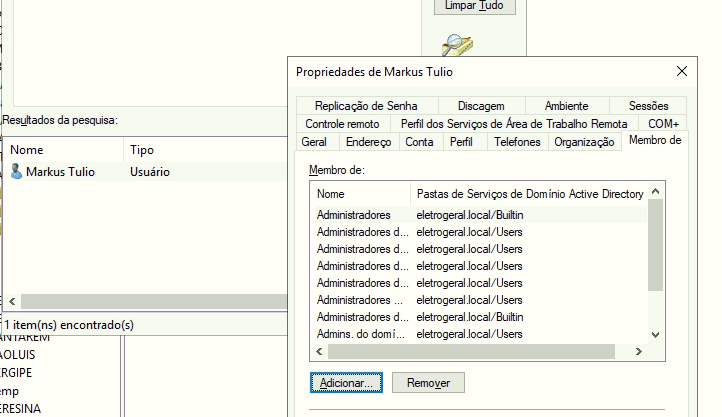Switch to the Endereço tab
This screenshot has width=722, height=417.
coord(368,142)
